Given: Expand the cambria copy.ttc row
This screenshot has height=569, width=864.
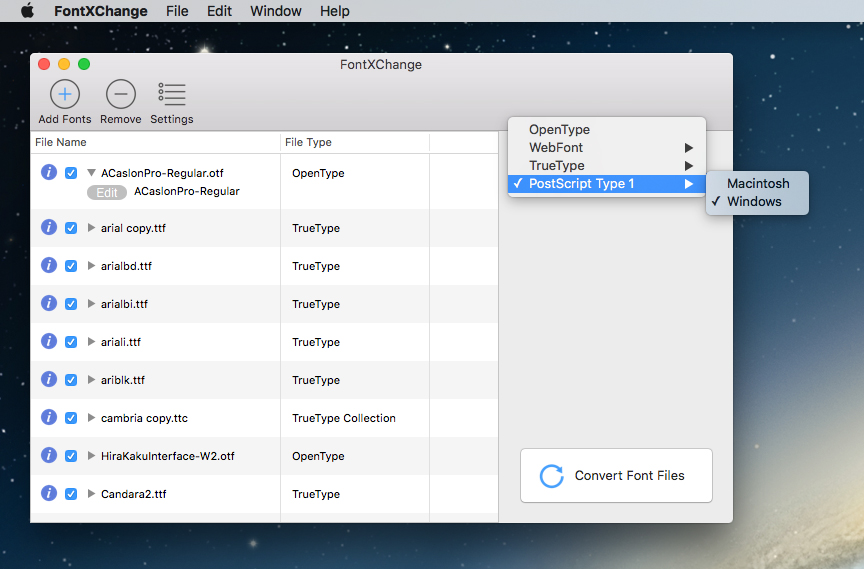Looking at the screenshot, I should click(x=91, y=418).
